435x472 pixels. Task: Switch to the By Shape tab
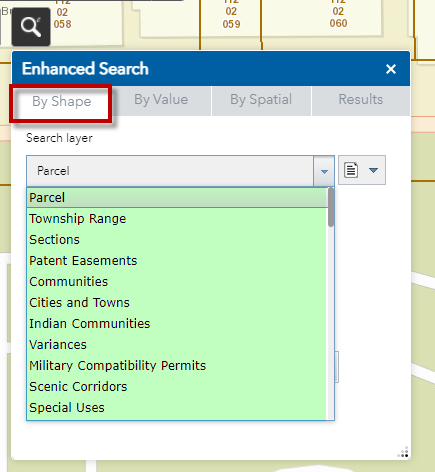click(x=61, y=101)
